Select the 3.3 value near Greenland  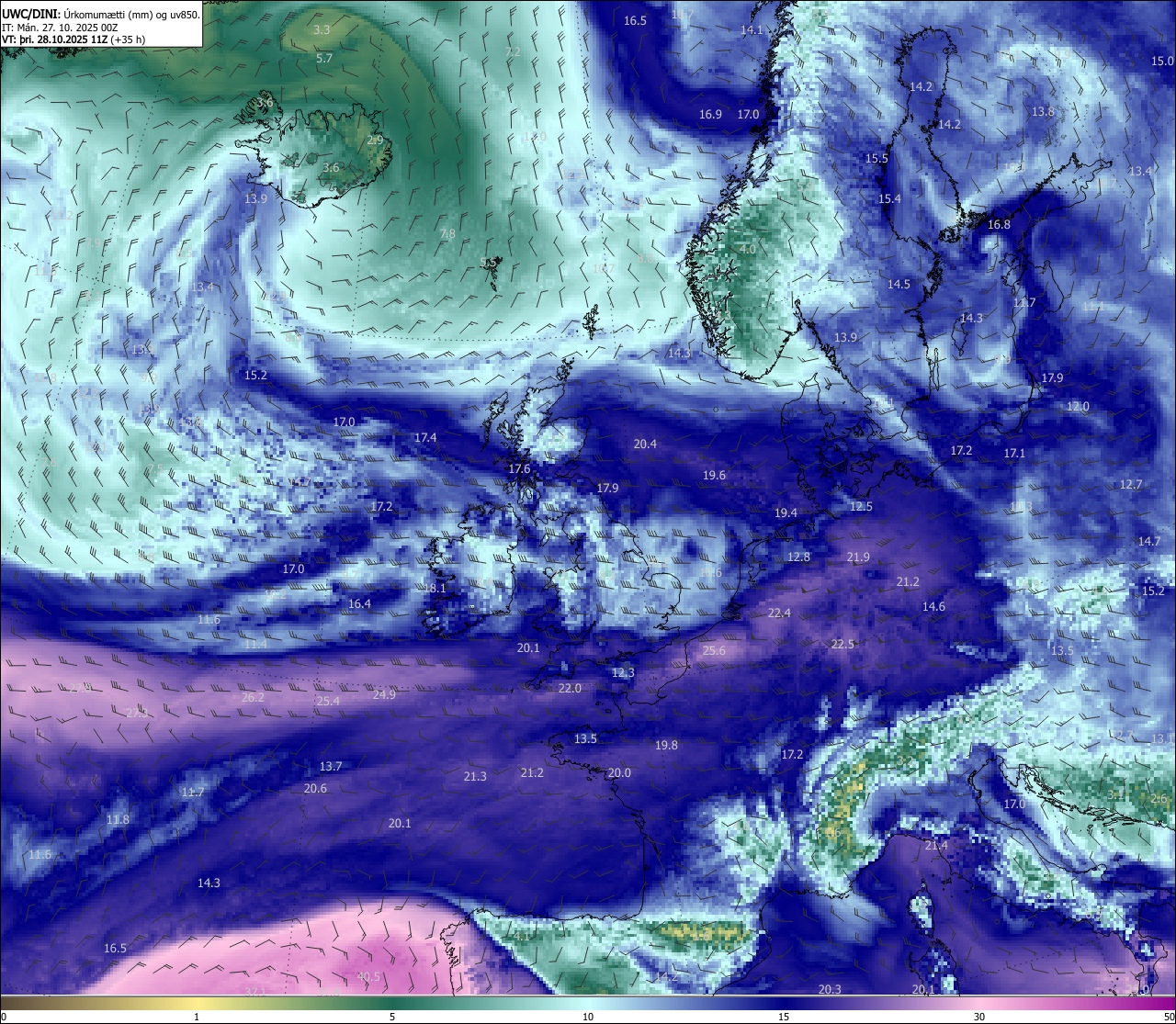(x=322, y=30)
